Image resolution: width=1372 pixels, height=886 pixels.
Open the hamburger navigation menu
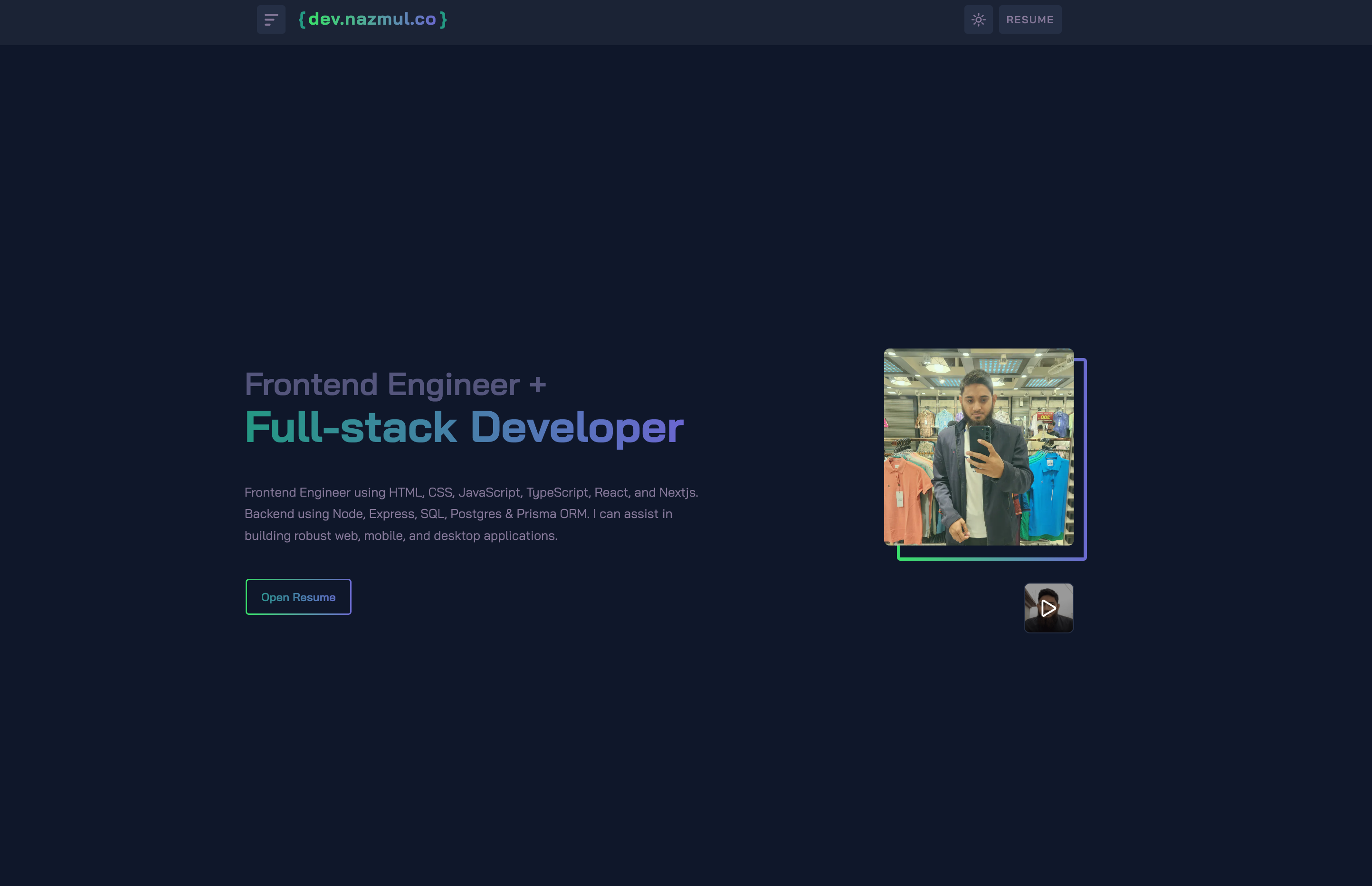tap(271, 19)
